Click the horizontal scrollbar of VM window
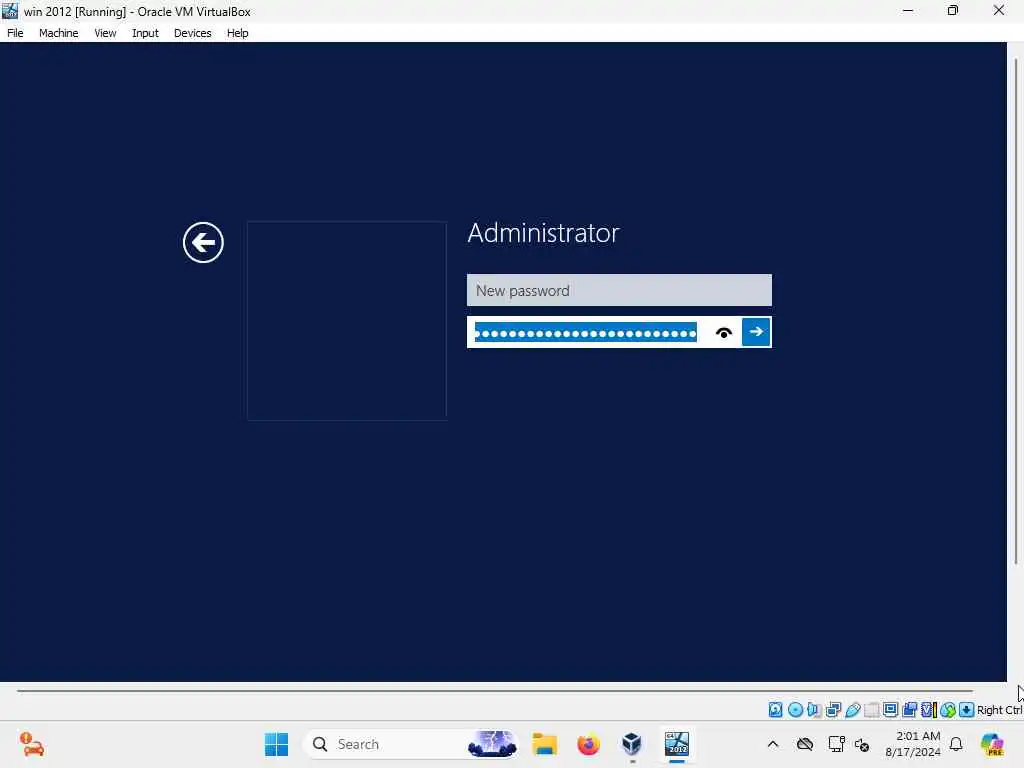The height and width of the screenshot is (768, 1024). 495,690
